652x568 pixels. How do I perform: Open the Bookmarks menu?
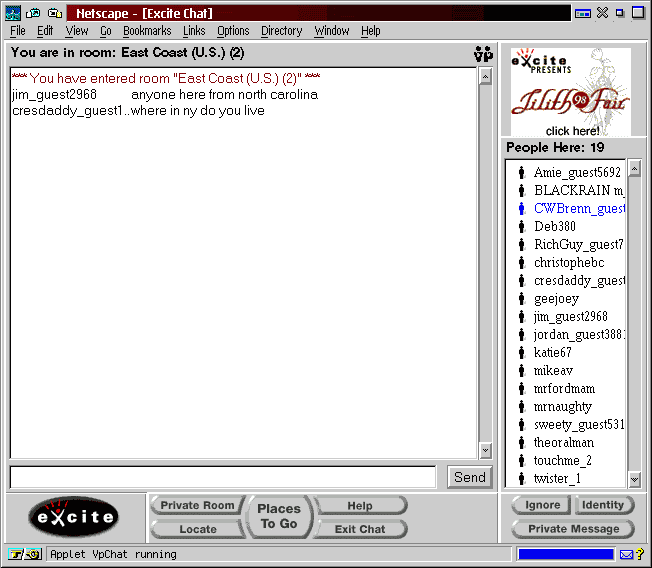click(x=147, y=31)
